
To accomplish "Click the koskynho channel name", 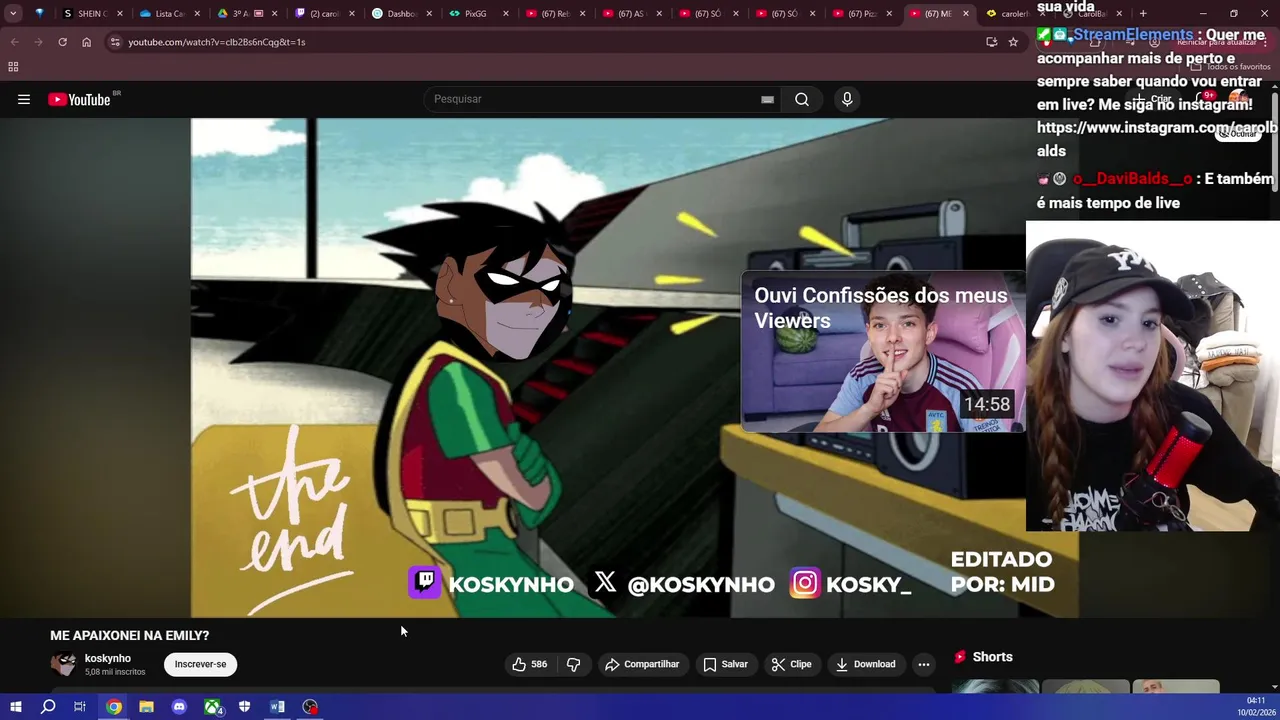I will point(108,658).
